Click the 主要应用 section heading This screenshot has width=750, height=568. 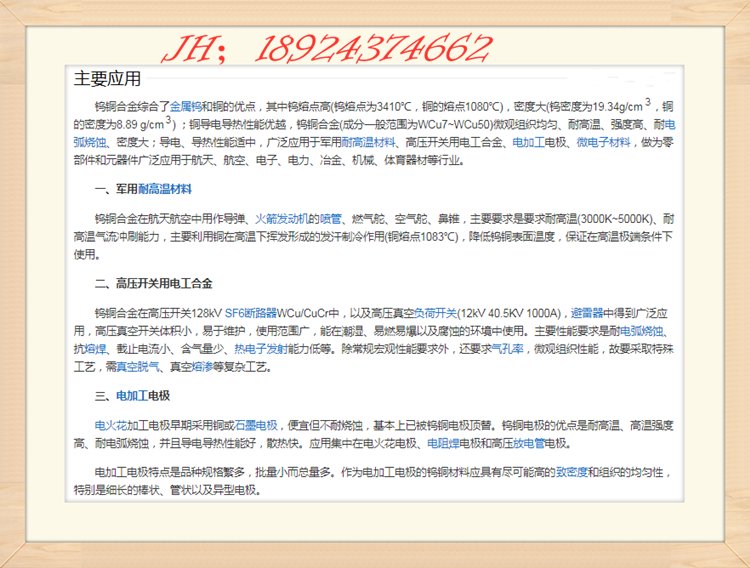[108, 79]
